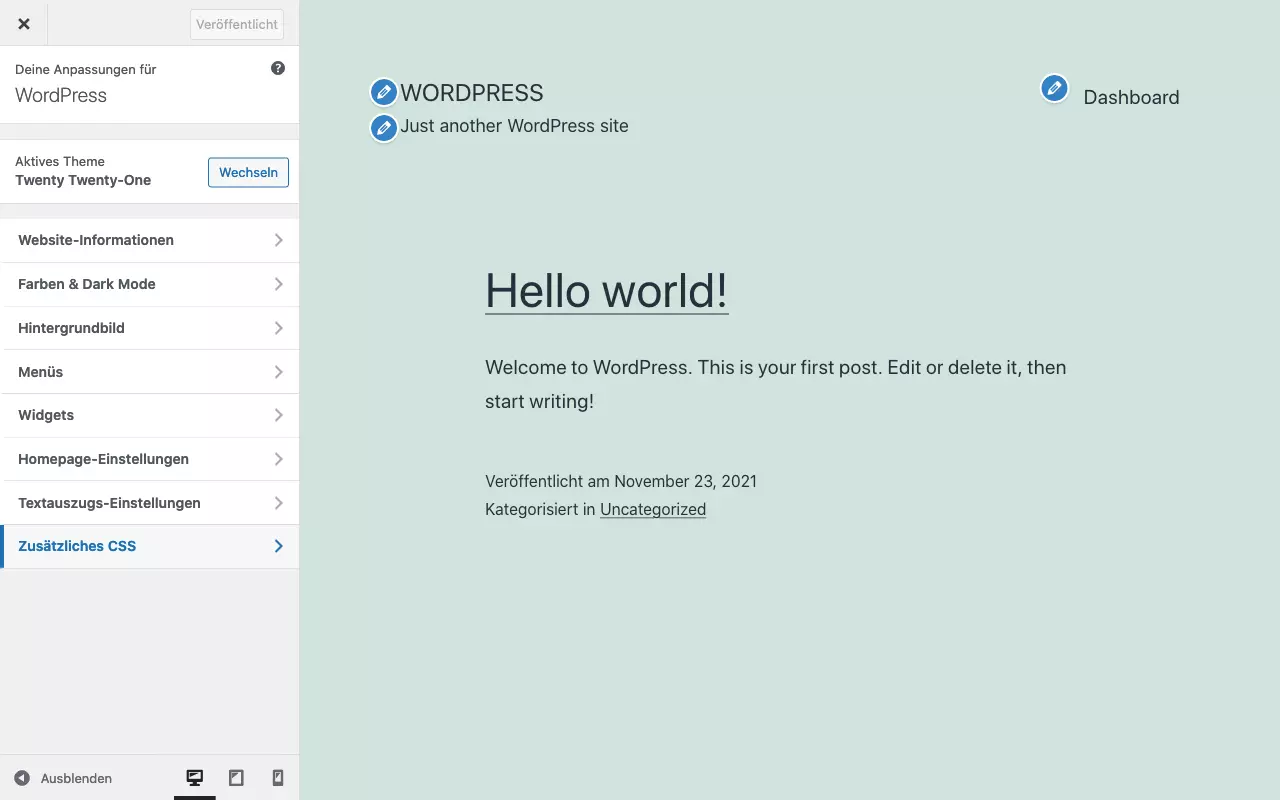Screen dimensions: 1280x800
Task: Open the Widgets section
Action: [150, 415]
